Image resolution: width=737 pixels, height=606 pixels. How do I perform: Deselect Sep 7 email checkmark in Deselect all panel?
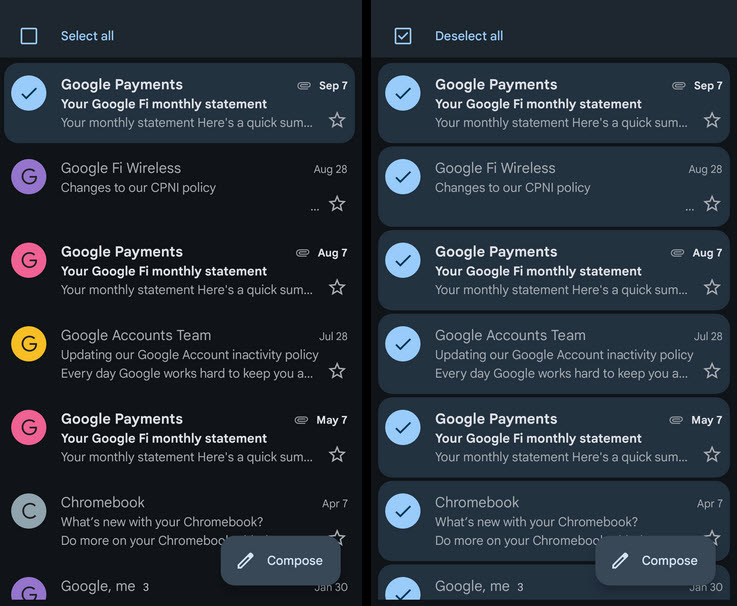403,93
